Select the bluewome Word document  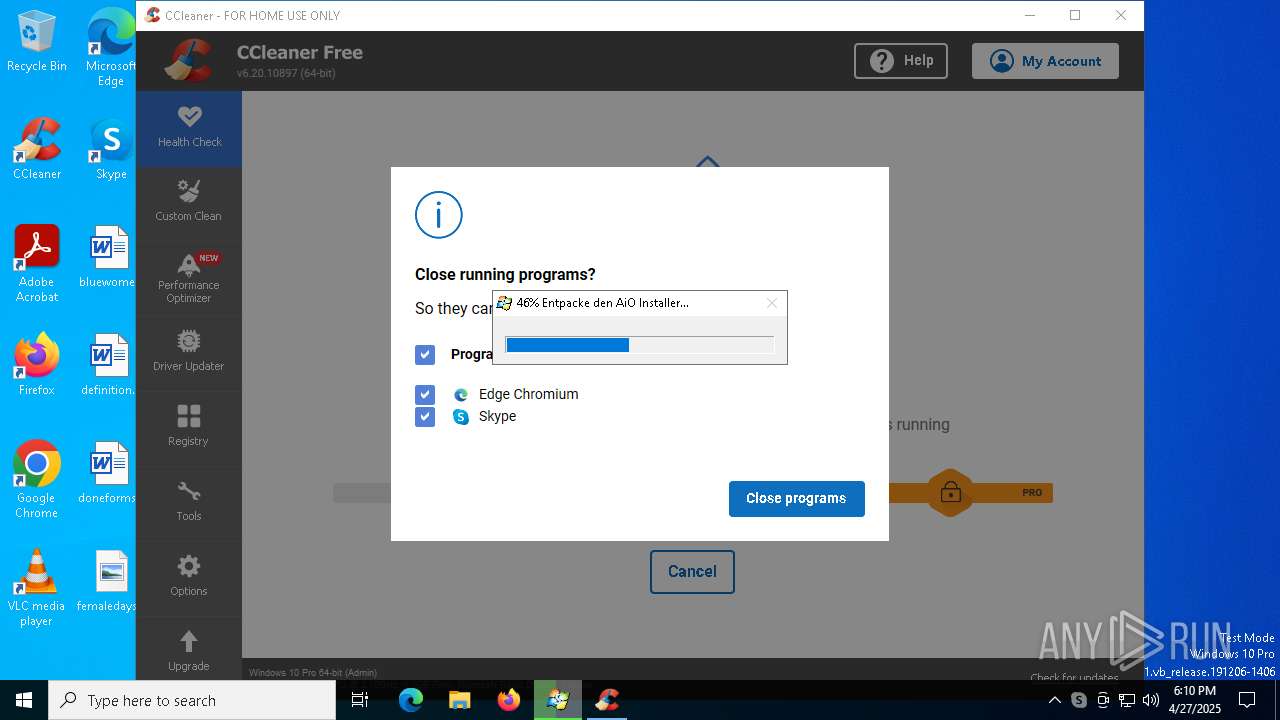pyautogui.click(x=108, y=257)
